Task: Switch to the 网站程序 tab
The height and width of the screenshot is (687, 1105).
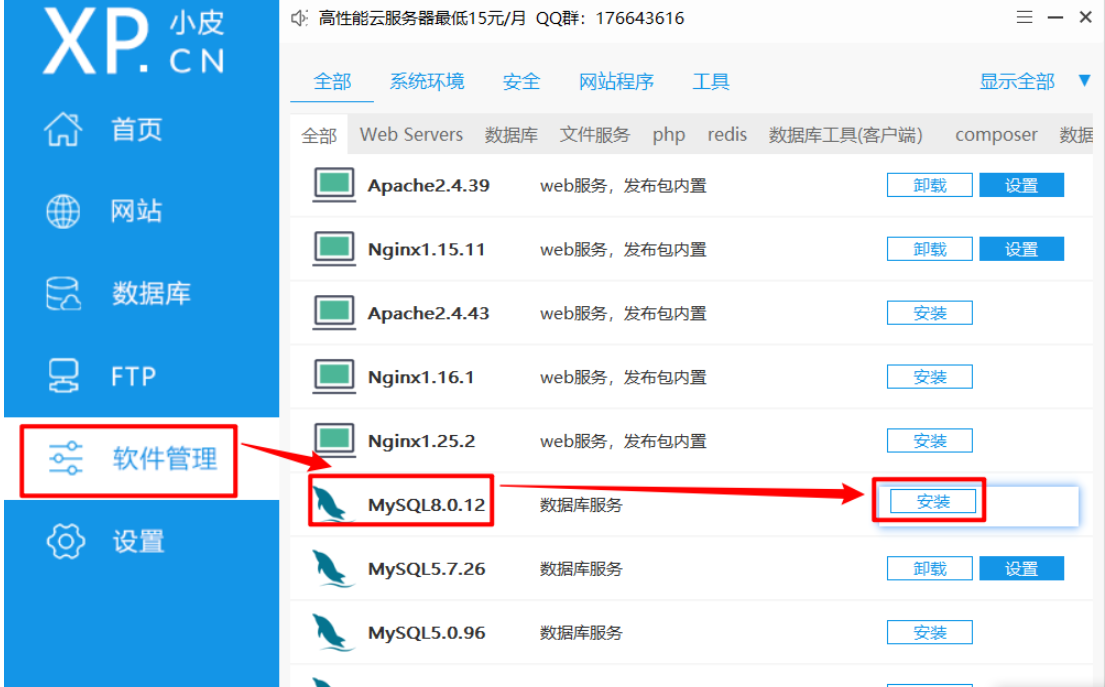Action: point(616,82)
